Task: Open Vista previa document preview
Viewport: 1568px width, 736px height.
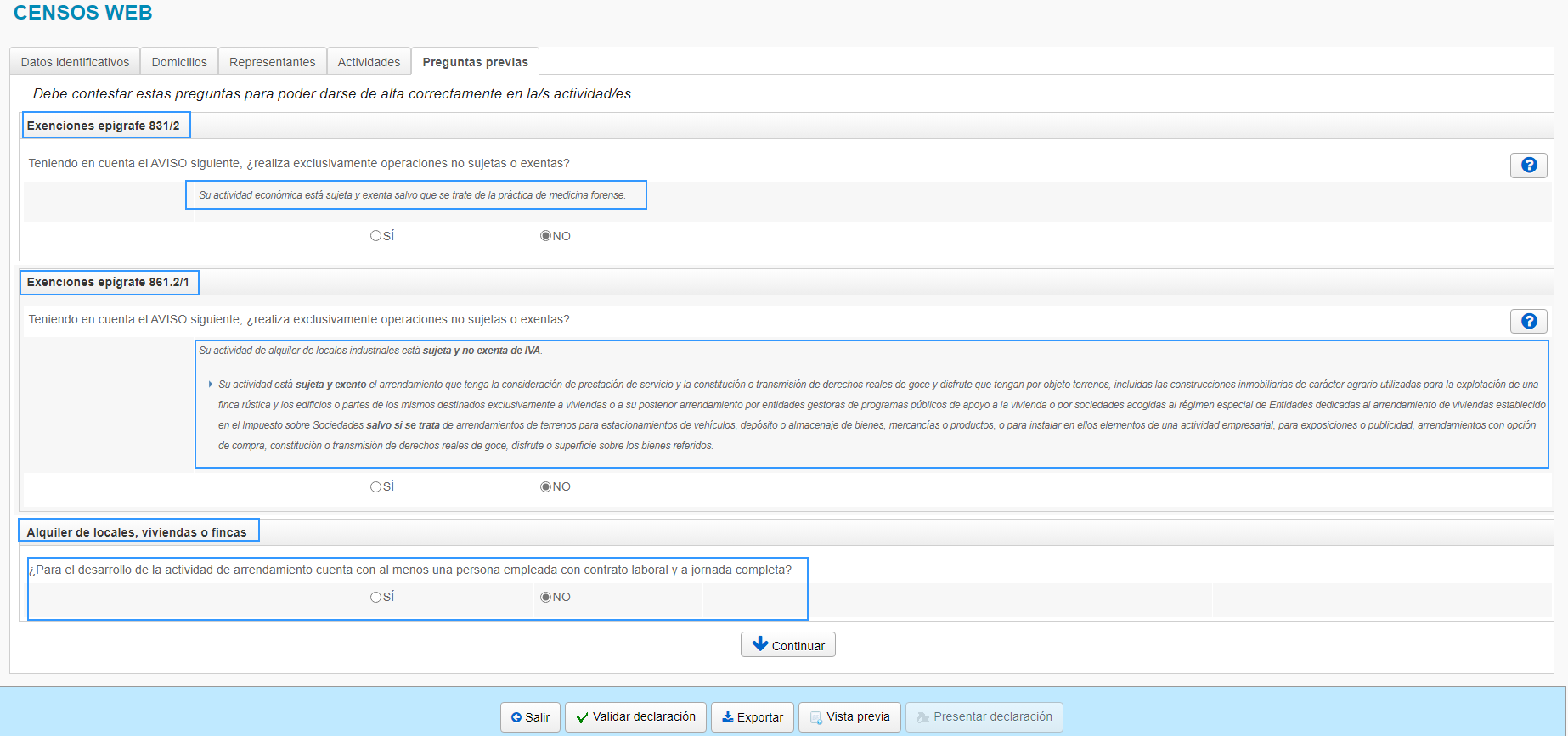Action: (x=816, y=717)
